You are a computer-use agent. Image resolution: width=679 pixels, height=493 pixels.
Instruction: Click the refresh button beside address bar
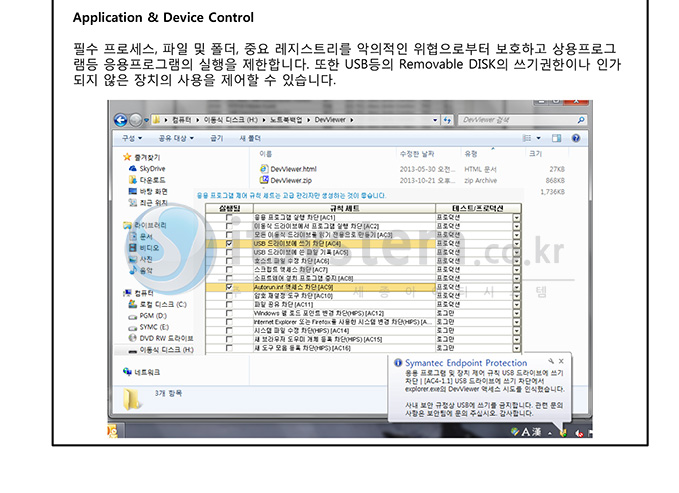point(447,120)
